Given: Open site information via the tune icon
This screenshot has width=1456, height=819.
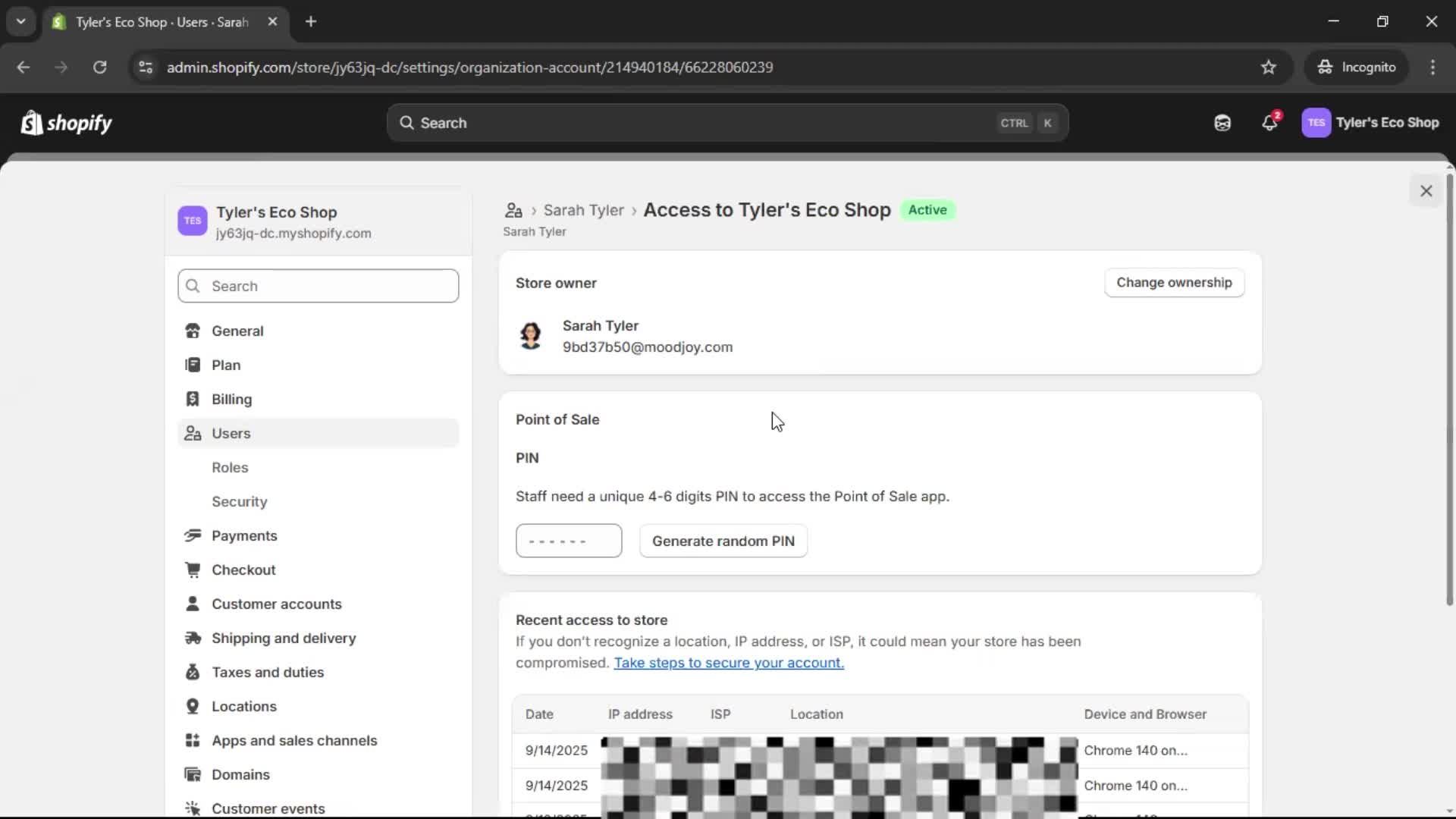Looking at the screenshot, I should tap(145, 67).
